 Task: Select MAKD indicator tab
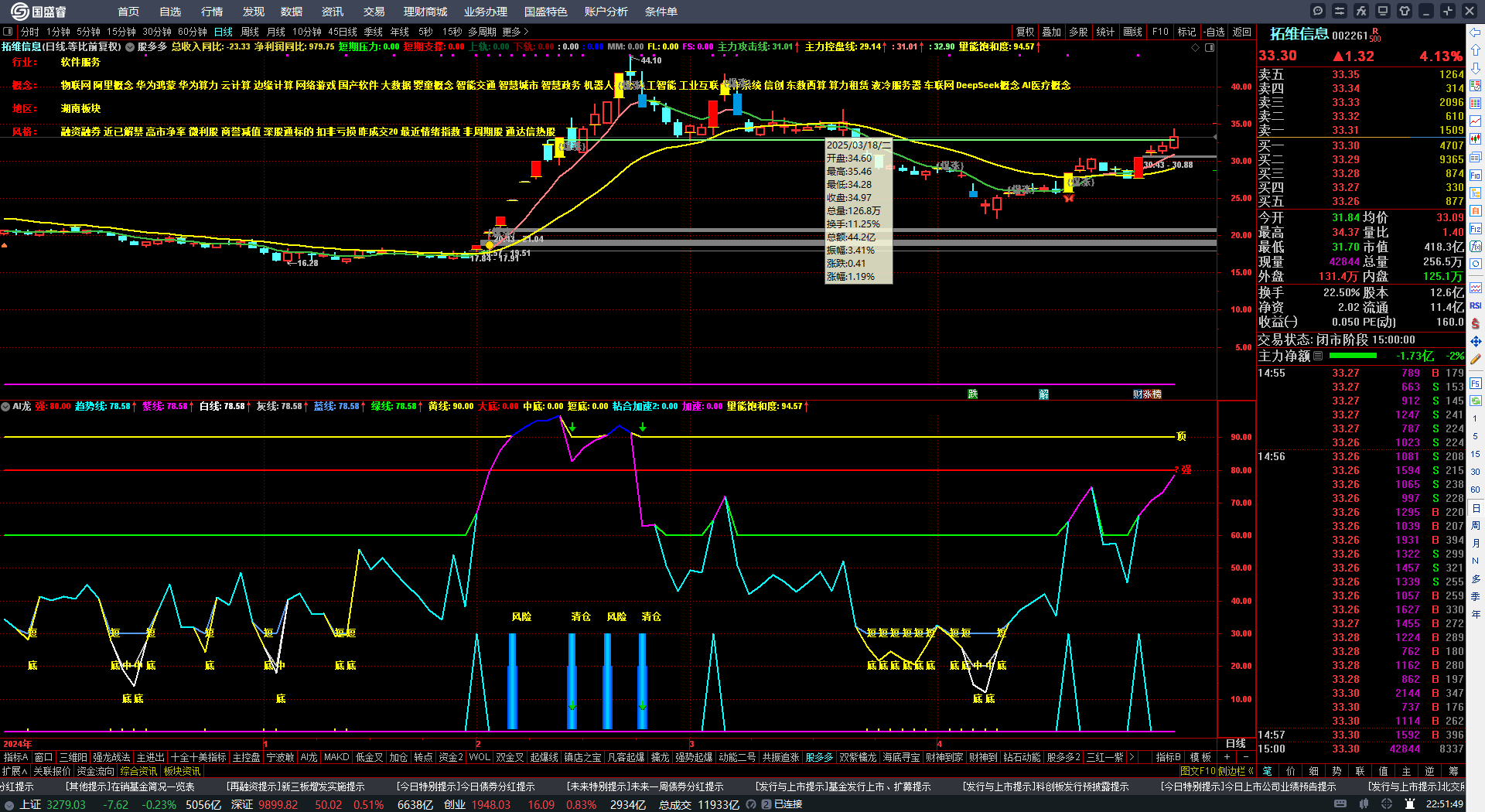click(x=336, y=757)
